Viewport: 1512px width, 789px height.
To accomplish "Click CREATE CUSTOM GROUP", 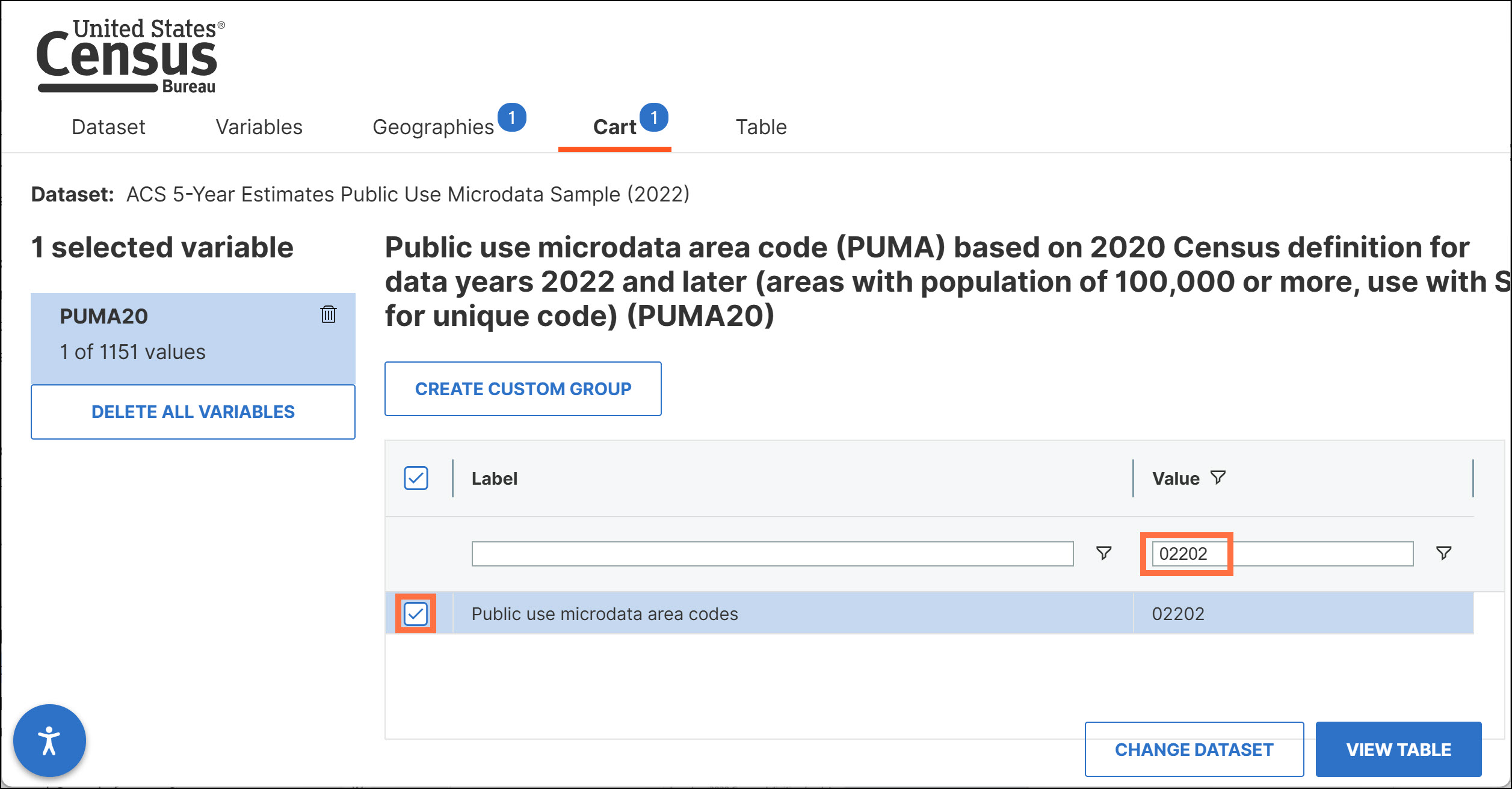I will 522,388.
